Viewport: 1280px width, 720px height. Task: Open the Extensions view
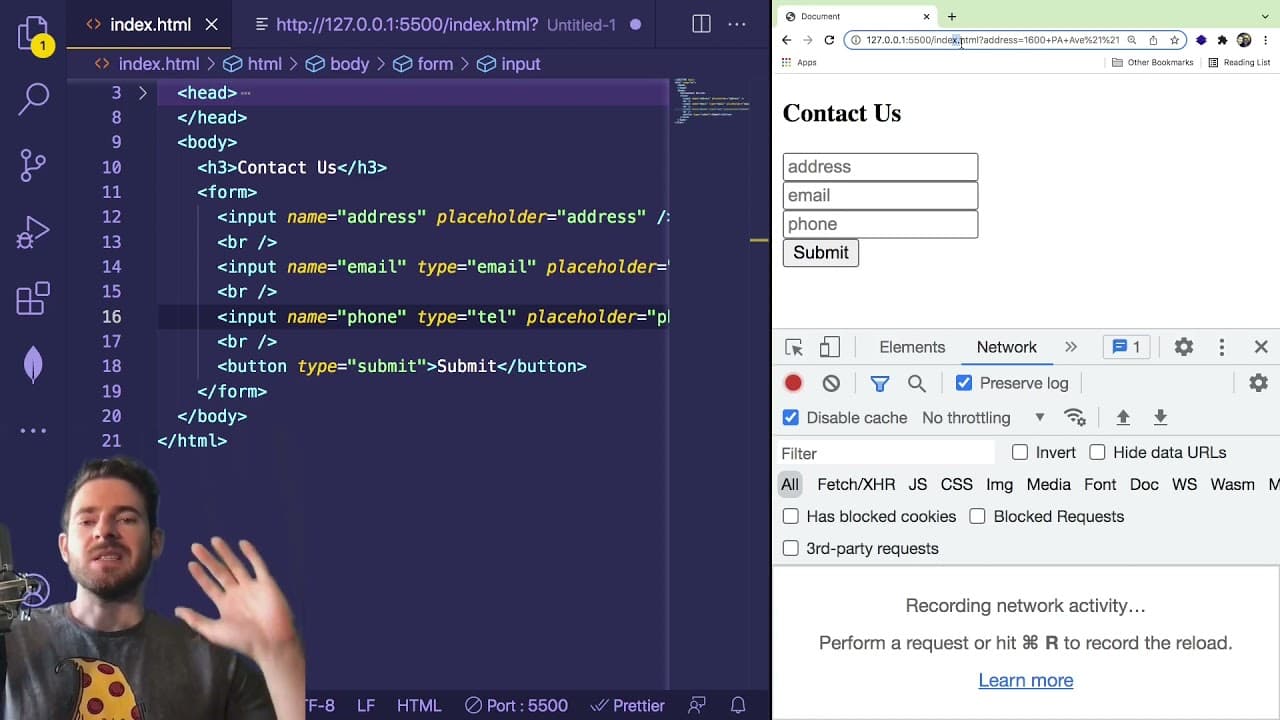[x=33, y=298]
